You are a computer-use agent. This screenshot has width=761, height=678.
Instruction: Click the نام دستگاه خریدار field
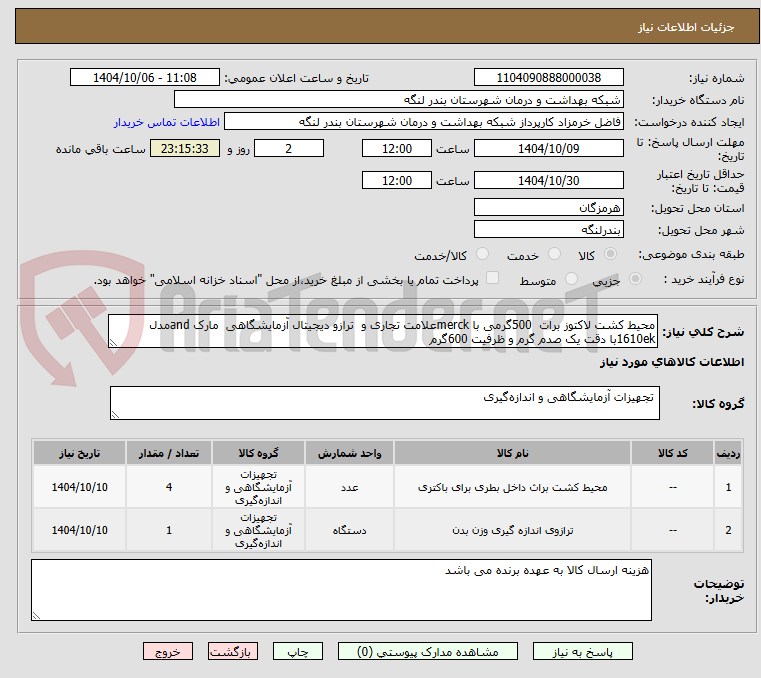[398, 100]
